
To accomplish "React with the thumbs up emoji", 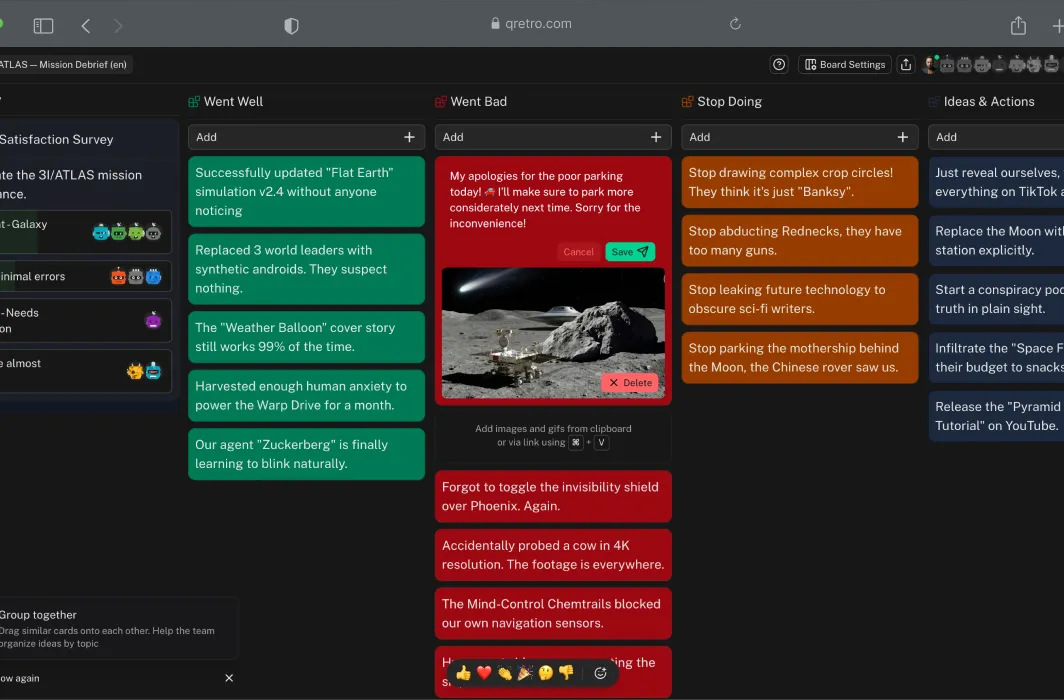I will [x=463, y=673].
